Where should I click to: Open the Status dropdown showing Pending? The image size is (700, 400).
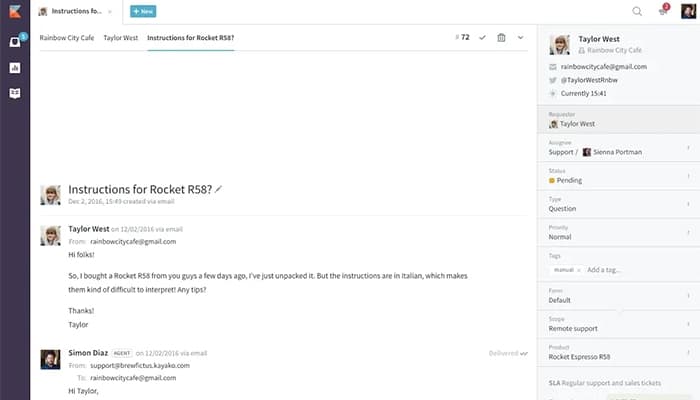point(618,176)
